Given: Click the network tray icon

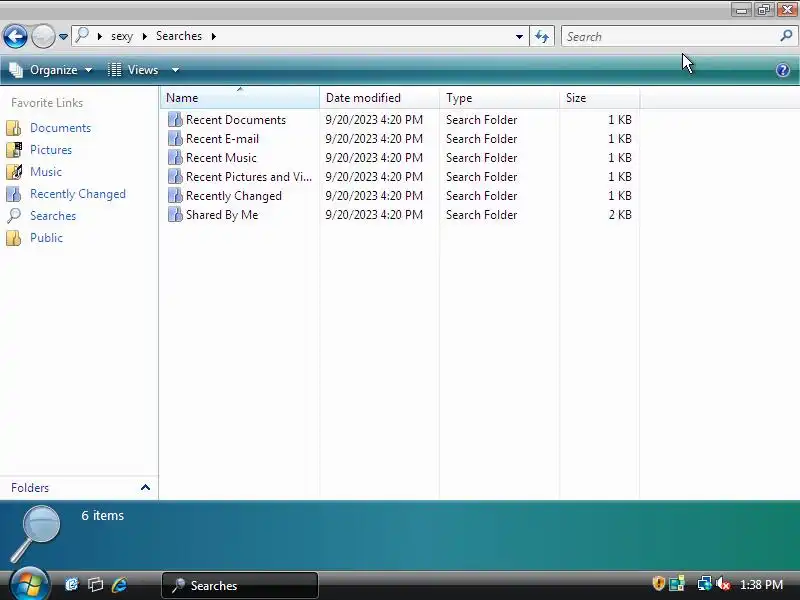Looking at the screenshot, I should click(x=704, y=583).
